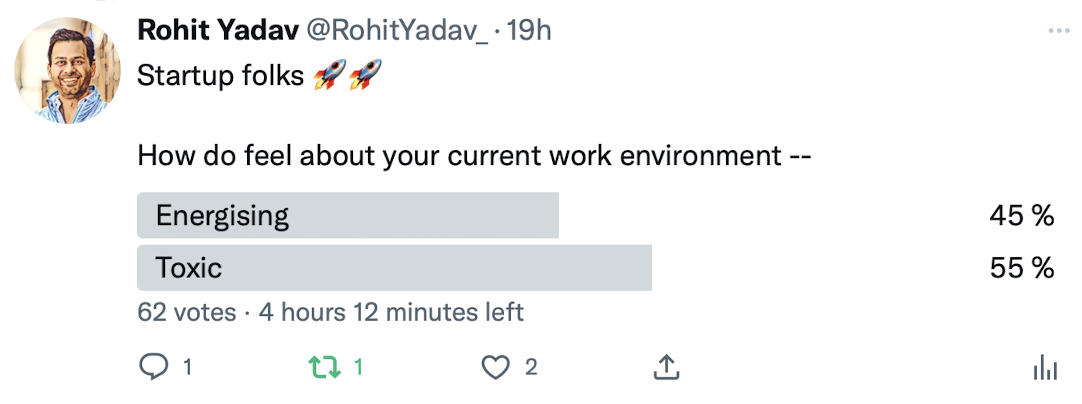Open tweet analytics bar chart icon
Image resolution: width=1082 pixels, height=404 pixels.
point(1044,368)
